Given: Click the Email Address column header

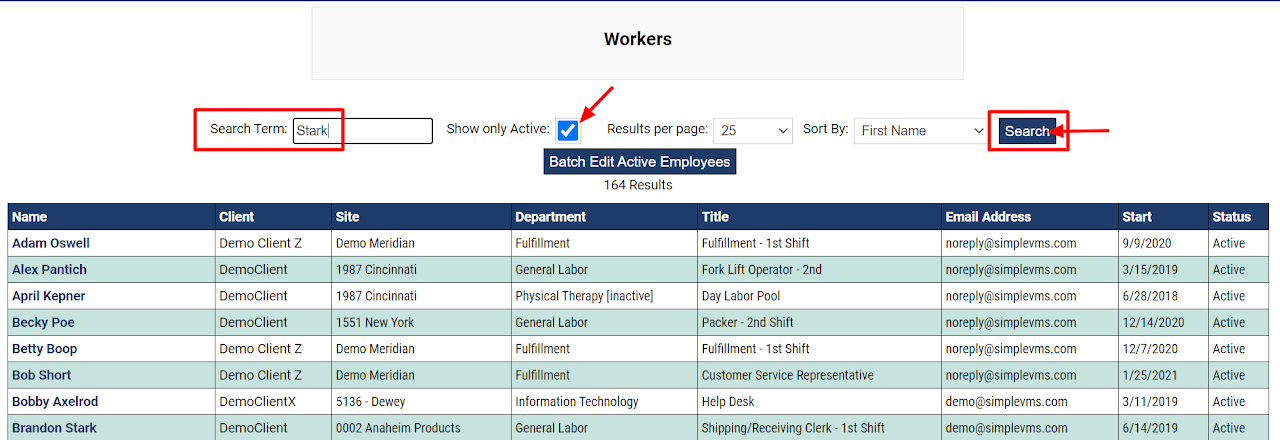Looking at the screenshot, I should point(988,217).
